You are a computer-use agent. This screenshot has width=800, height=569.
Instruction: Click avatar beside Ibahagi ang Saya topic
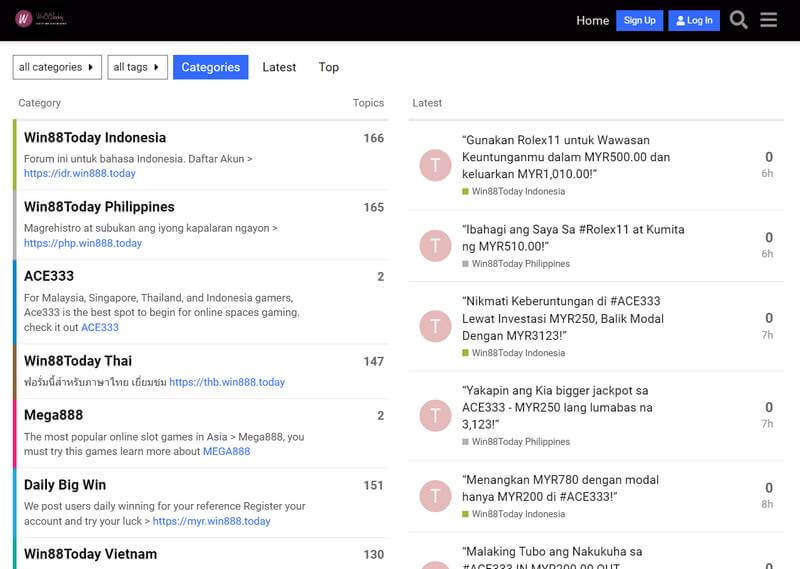pos(435,245)
